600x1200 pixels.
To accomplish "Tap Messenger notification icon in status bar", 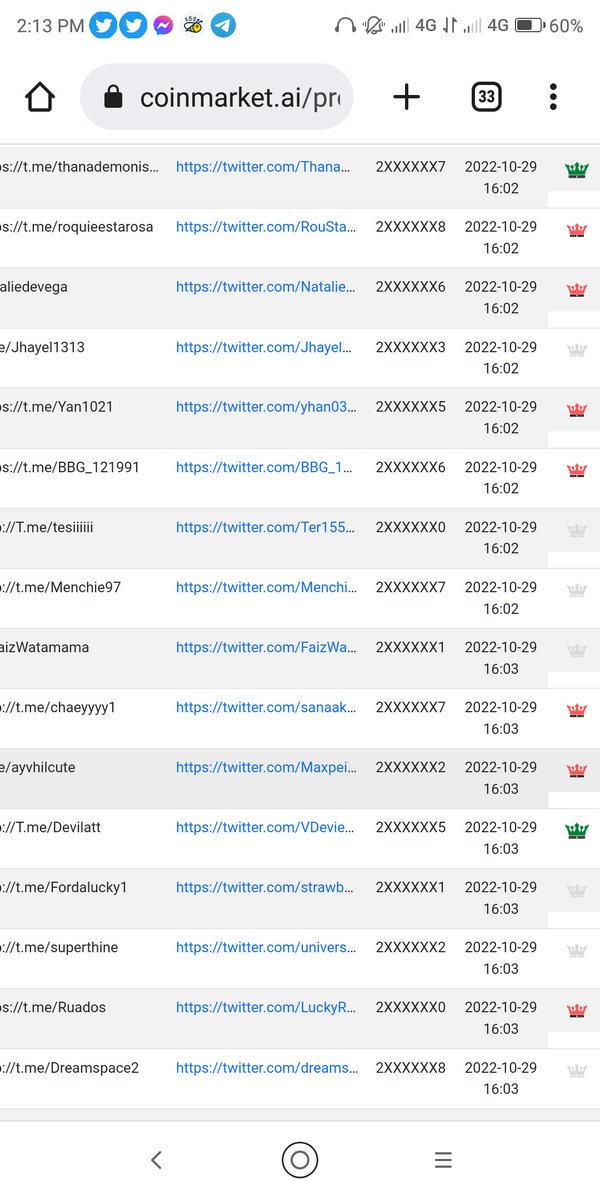I will click(162, 25).
